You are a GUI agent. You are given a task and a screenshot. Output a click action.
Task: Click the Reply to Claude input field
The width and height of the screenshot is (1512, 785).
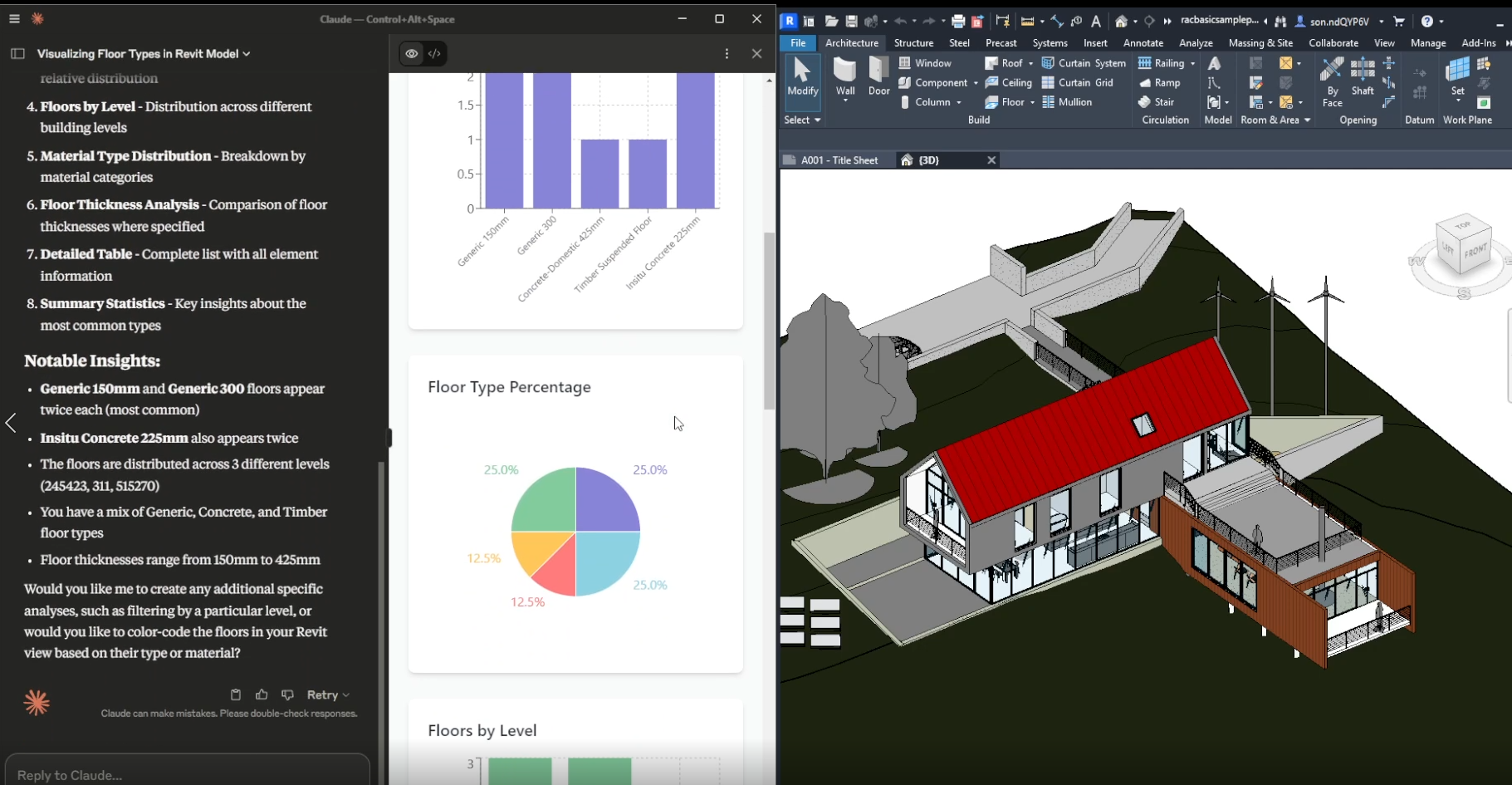coord(187,774)
